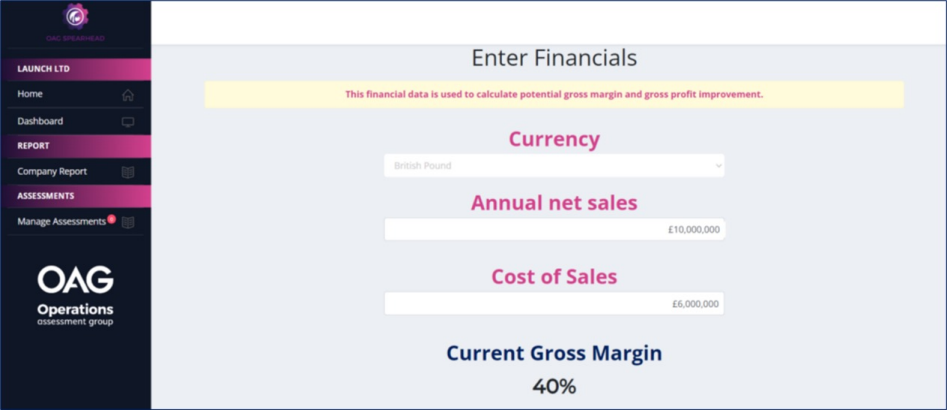Image resolution: width=947 pixels, height=410 pixels.
Task: Open the Home menu item
Action: 30,94
